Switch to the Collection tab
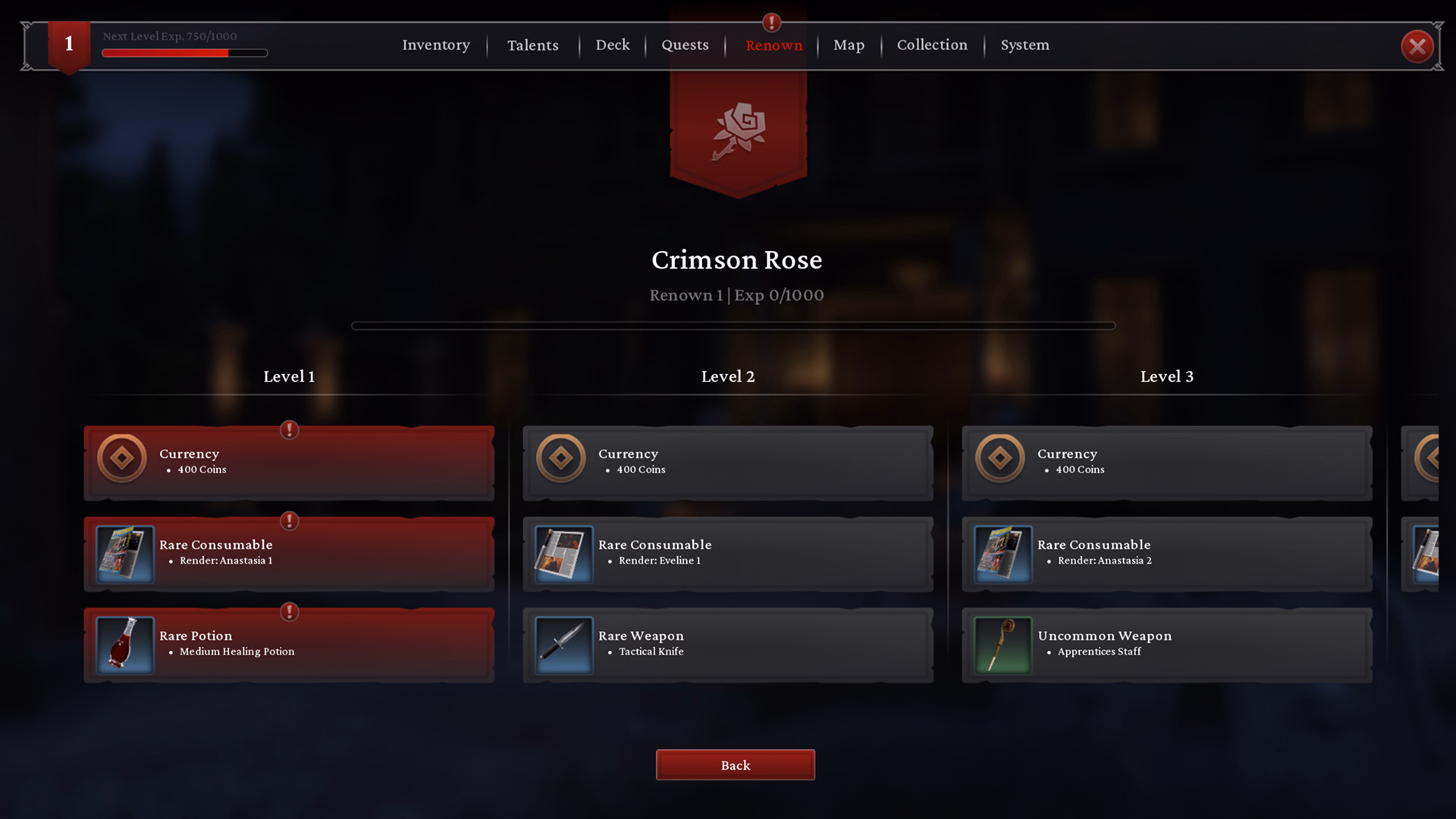 (x=932, y=45)
